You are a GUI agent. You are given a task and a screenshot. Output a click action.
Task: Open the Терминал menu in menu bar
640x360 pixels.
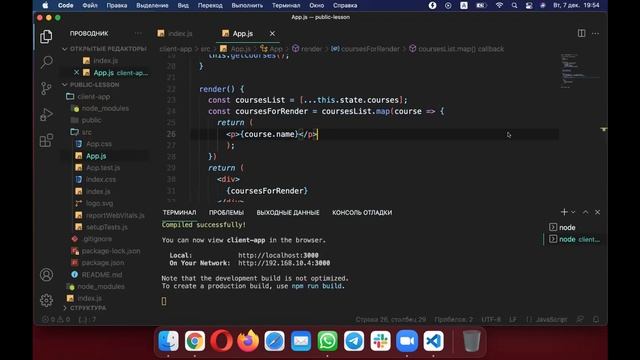coord(286,5)
